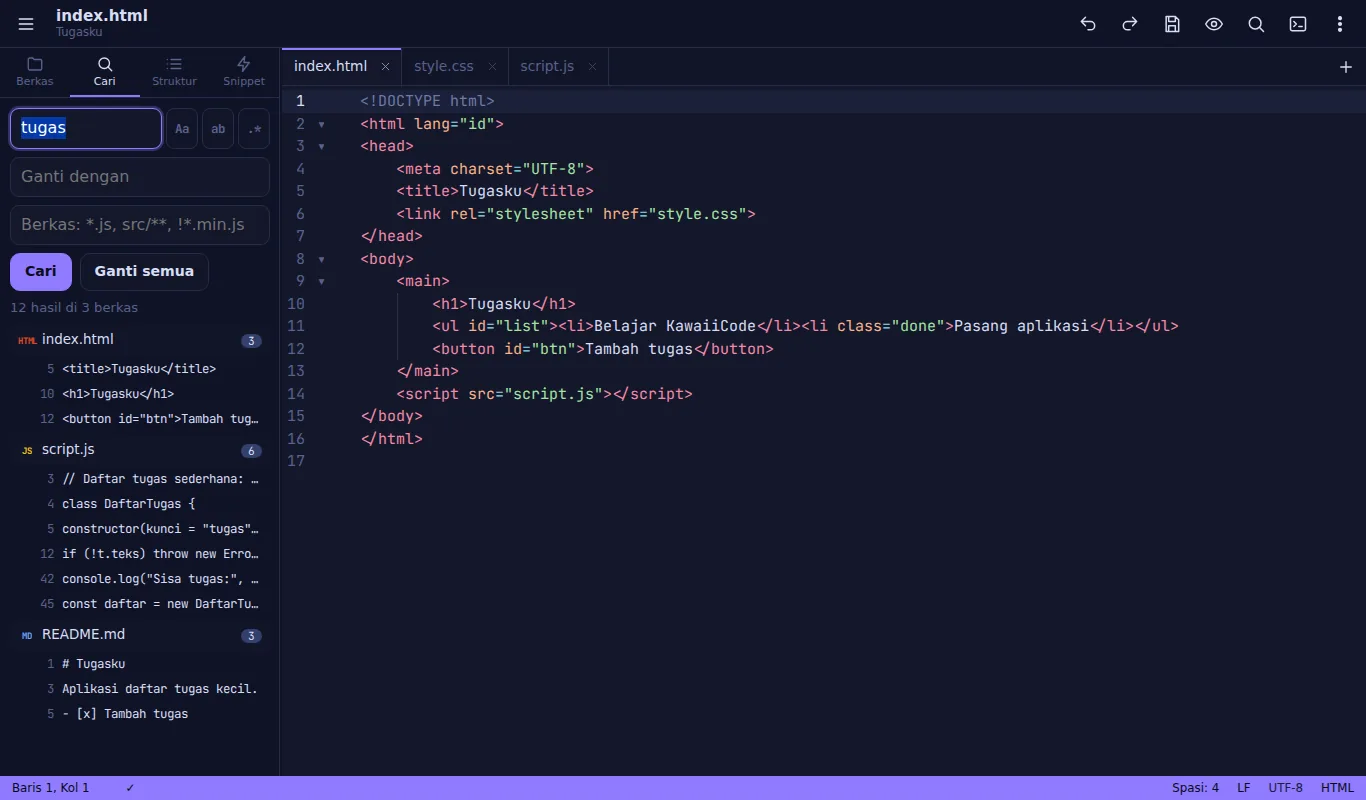Change encoding via UTF-8 status
The width and height of the screenshot is (1366, 800).
1286,788
